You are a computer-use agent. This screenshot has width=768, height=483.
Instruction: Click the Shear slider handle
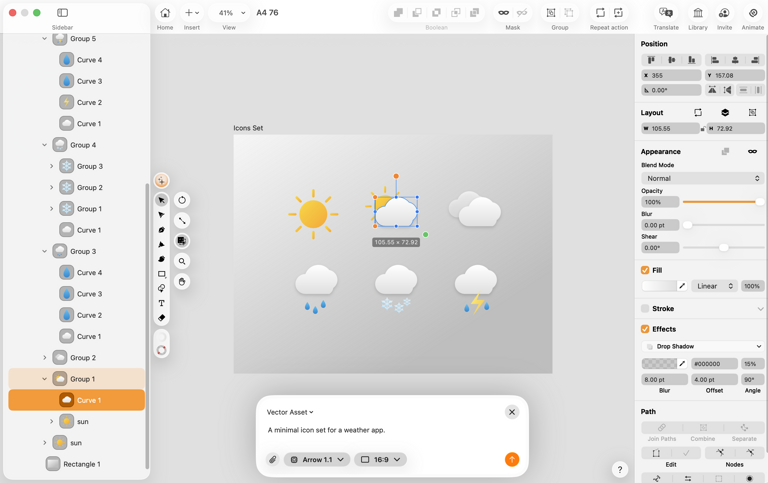point(723,248)
